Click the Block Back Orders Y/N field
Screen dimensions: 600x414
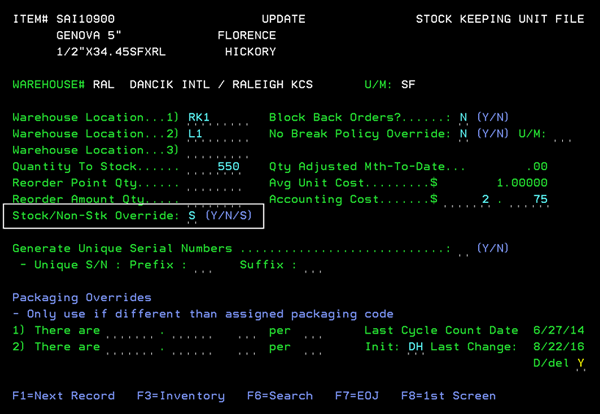(463, 117)
